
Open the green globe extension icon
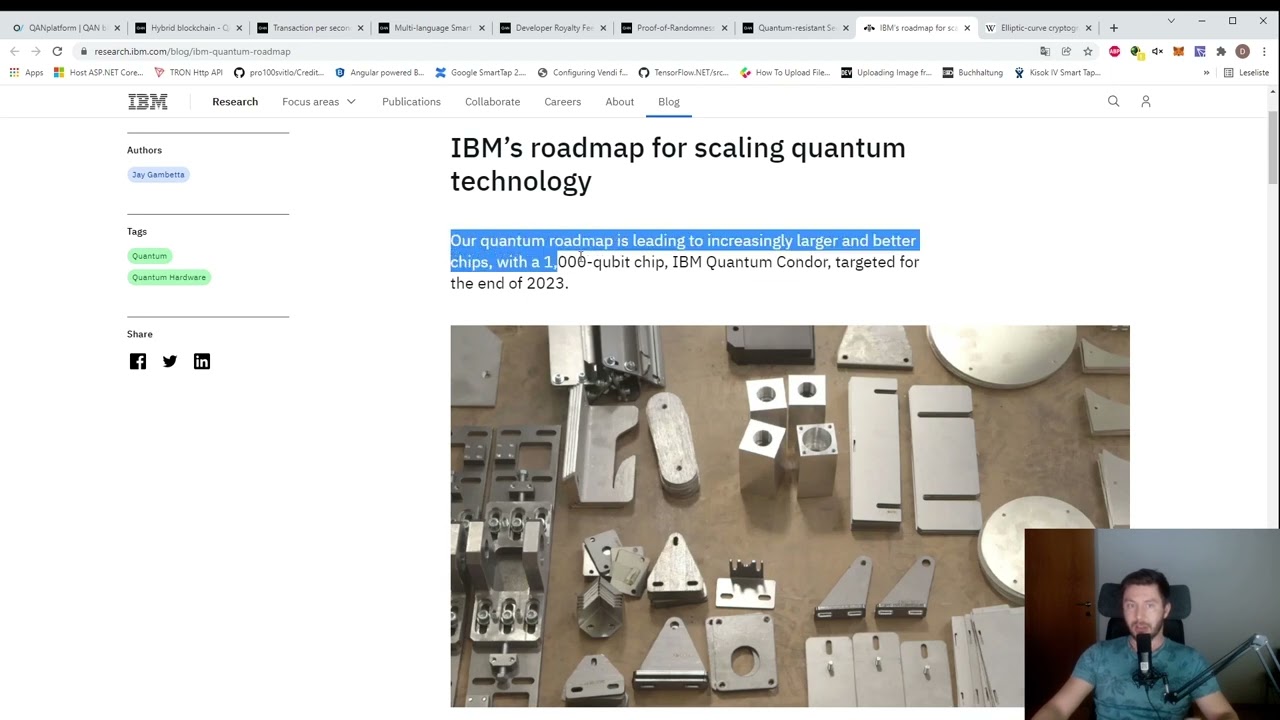pos(1136,51)
